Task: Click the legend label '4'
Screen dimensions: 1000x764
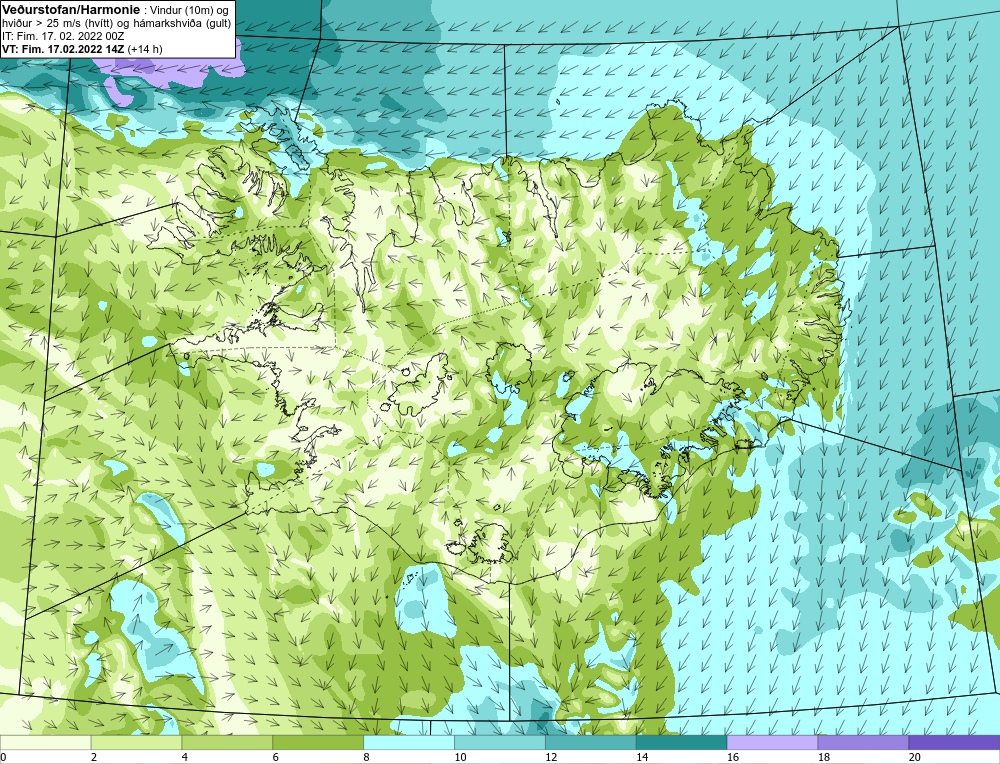Action: tap(185, 757)
